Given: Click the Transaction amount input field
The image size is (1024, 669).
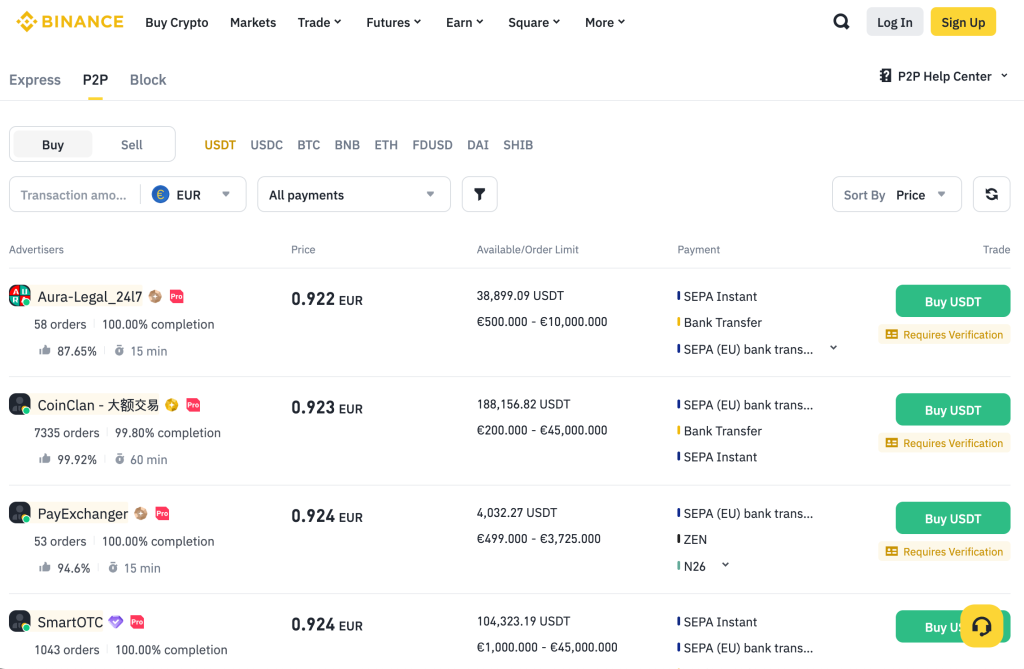Looking at the screenshot, I should 74,195.
